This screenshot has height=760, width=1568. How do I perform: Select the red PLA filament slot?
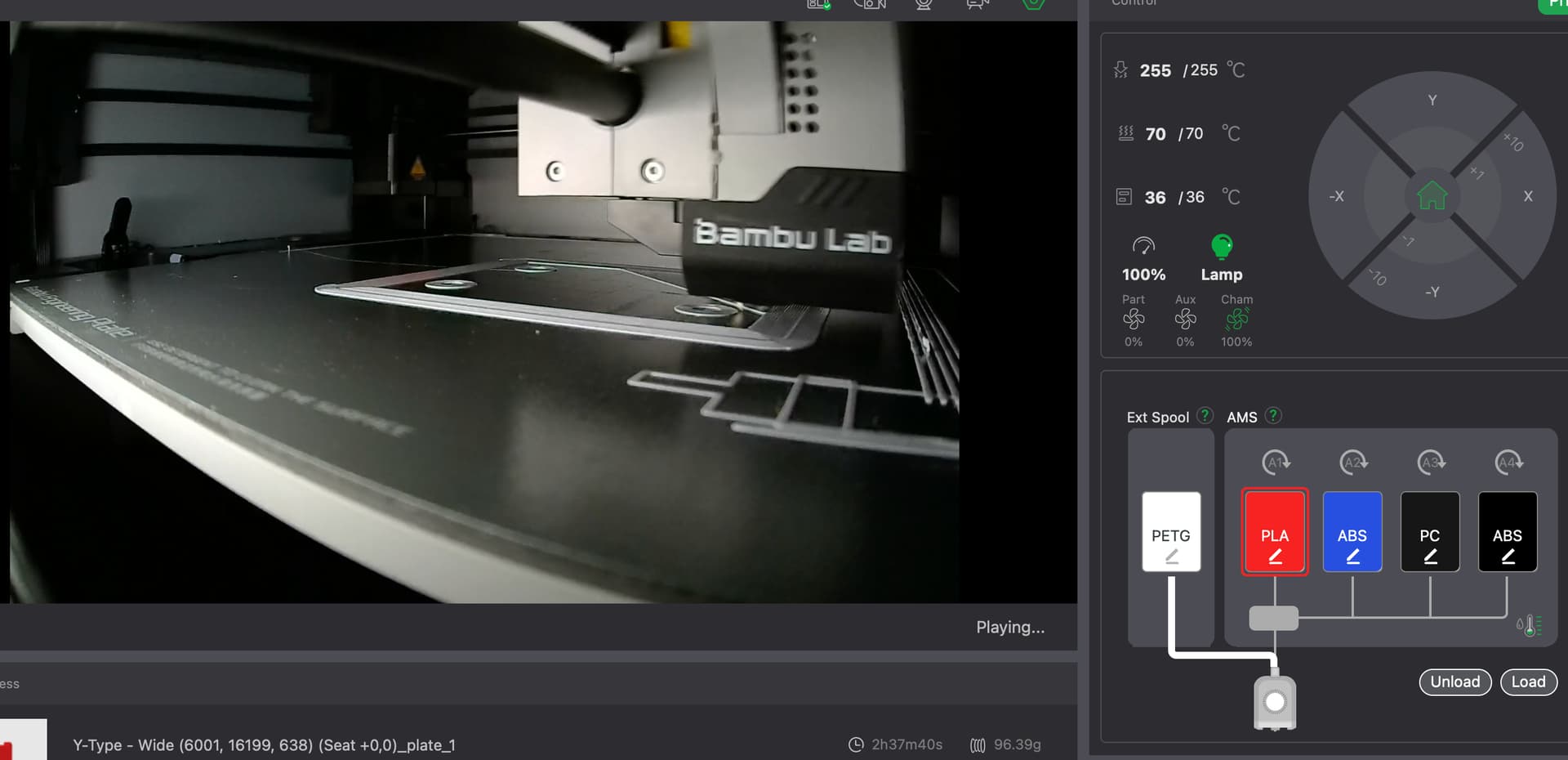(1275, 532)
